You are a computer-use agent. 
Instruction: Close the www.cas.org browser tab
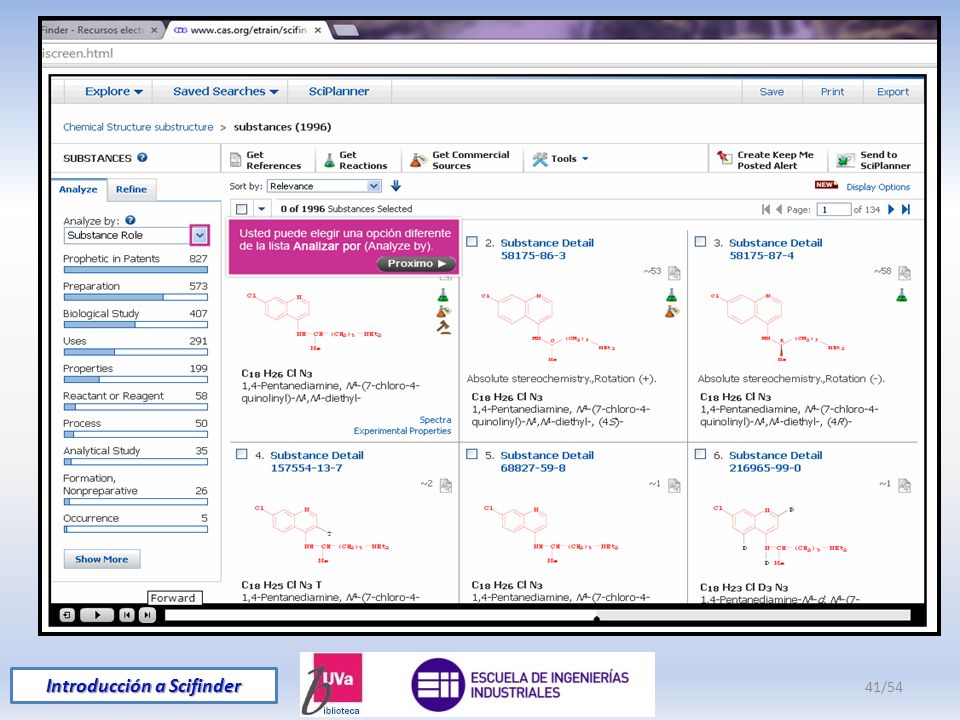point(318,30)
